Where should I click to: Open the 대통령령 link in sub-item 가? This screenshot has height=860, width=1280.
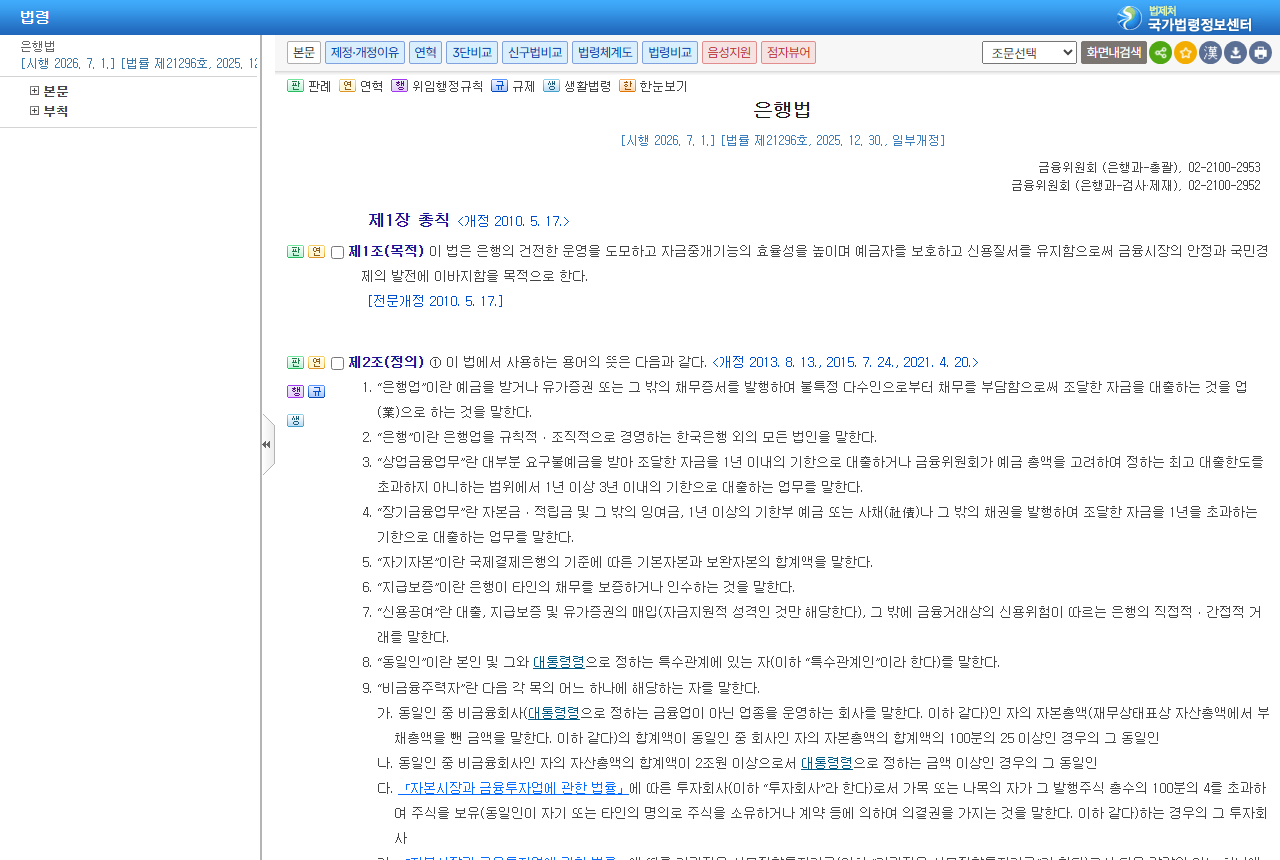pos(554,713)
